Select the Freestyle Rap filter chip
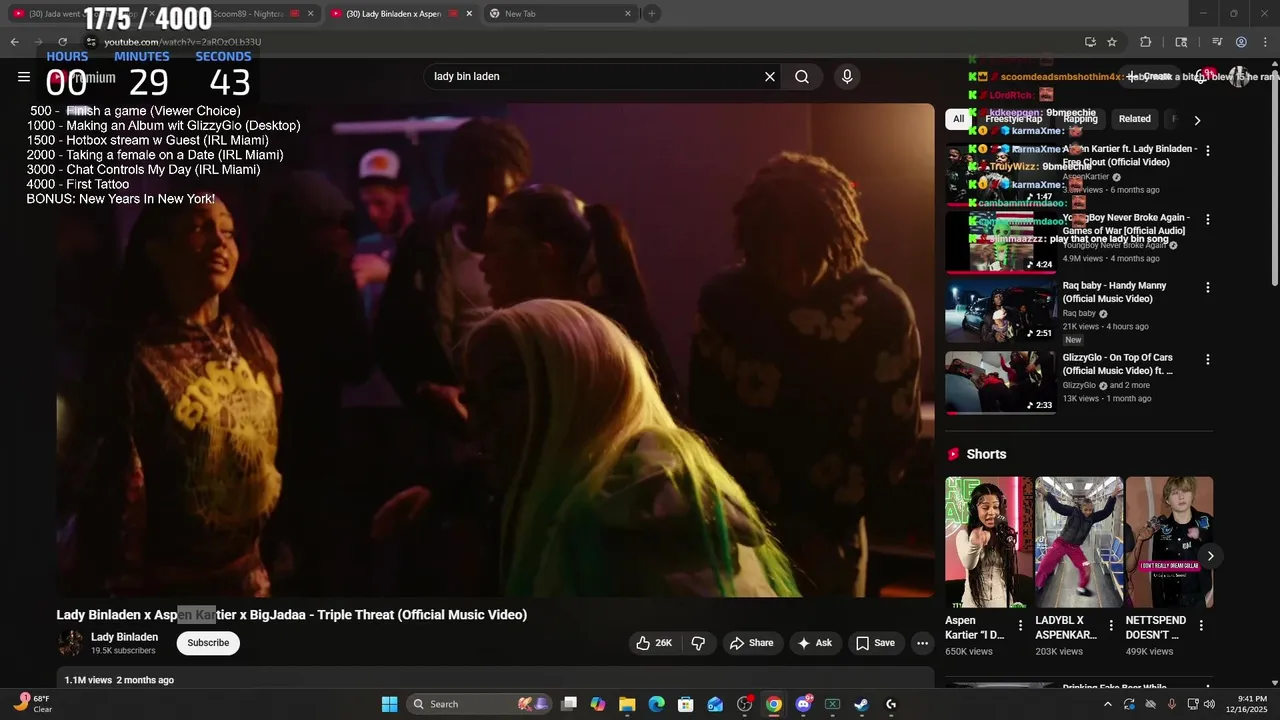The image size is (1280, 720). 1013,119
